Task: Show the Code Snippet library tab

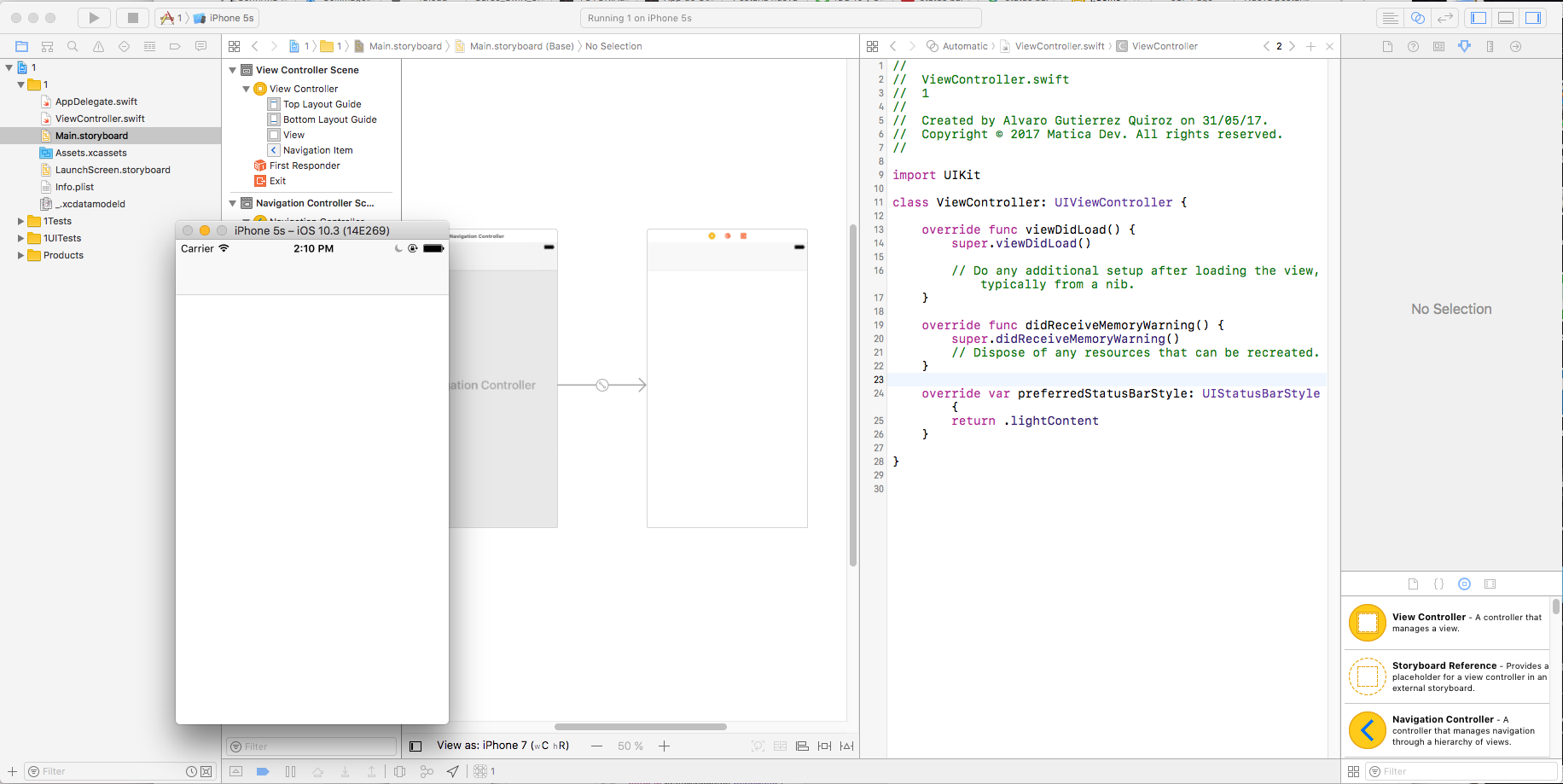Action: click(x=1438, y=584)
